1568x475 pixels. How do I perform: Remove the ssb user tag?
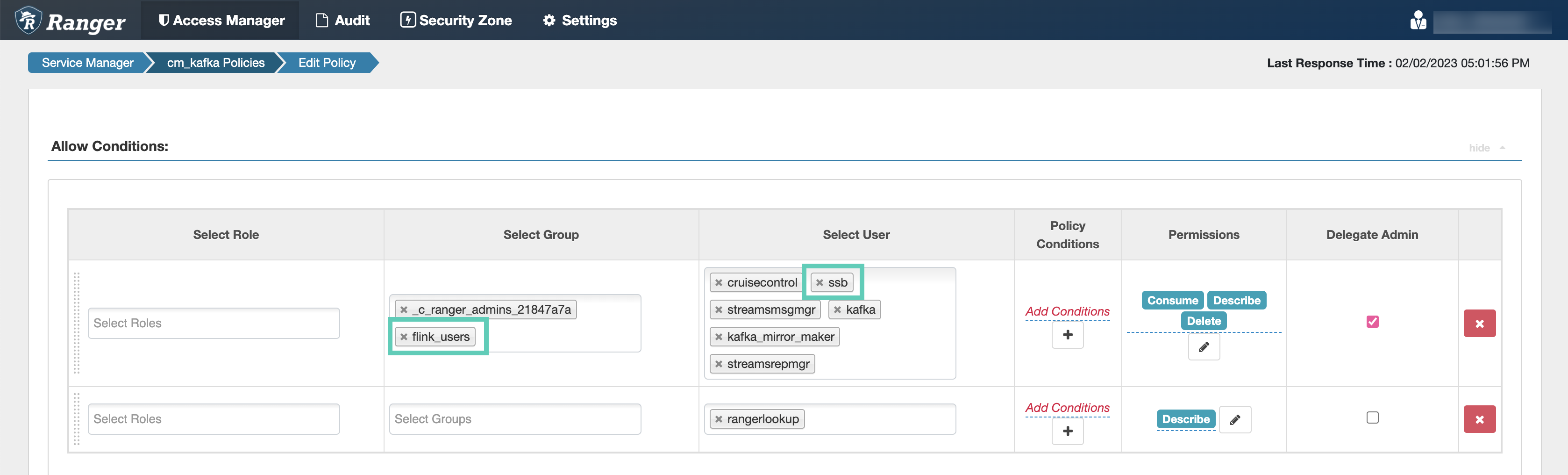click(820, 282)
